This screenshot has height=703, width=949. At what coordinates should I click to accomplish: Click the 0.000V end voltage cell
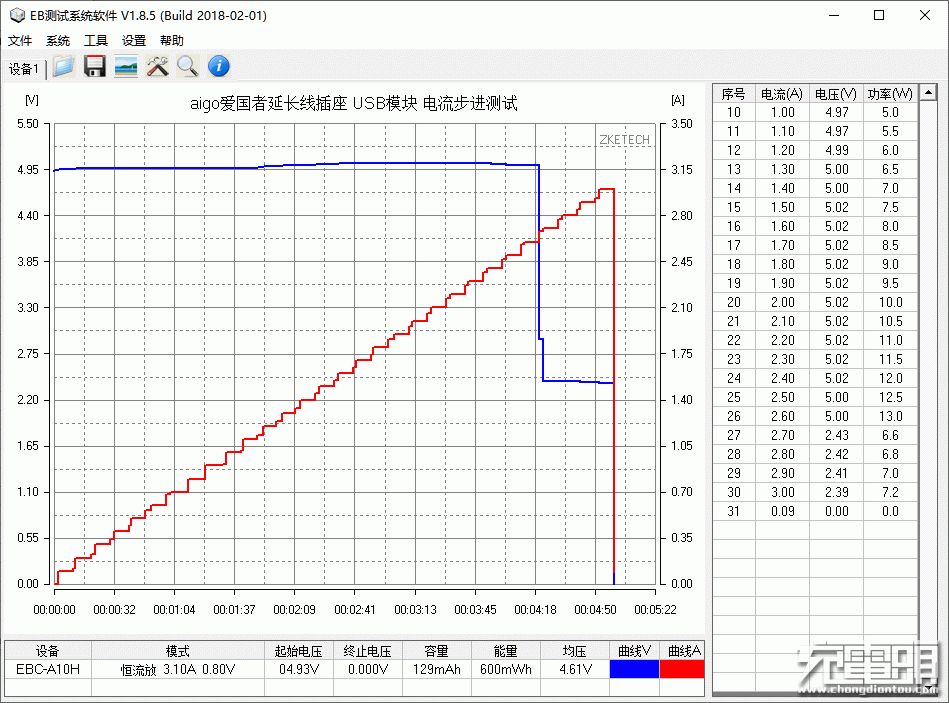[367, 669]
